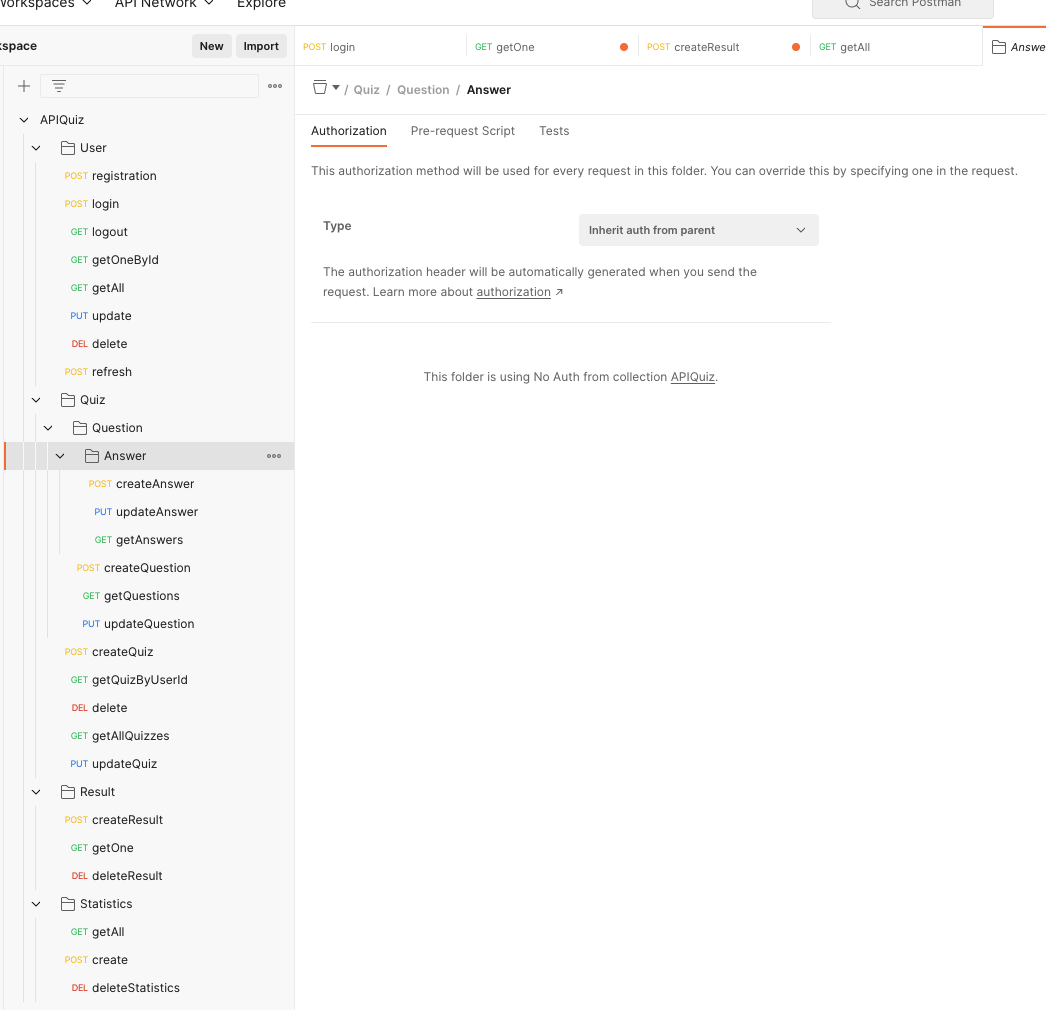Click the filter icon inside the collections search bar
Viewport: 1046px width, 1010px height.
[x=58, y=86]
